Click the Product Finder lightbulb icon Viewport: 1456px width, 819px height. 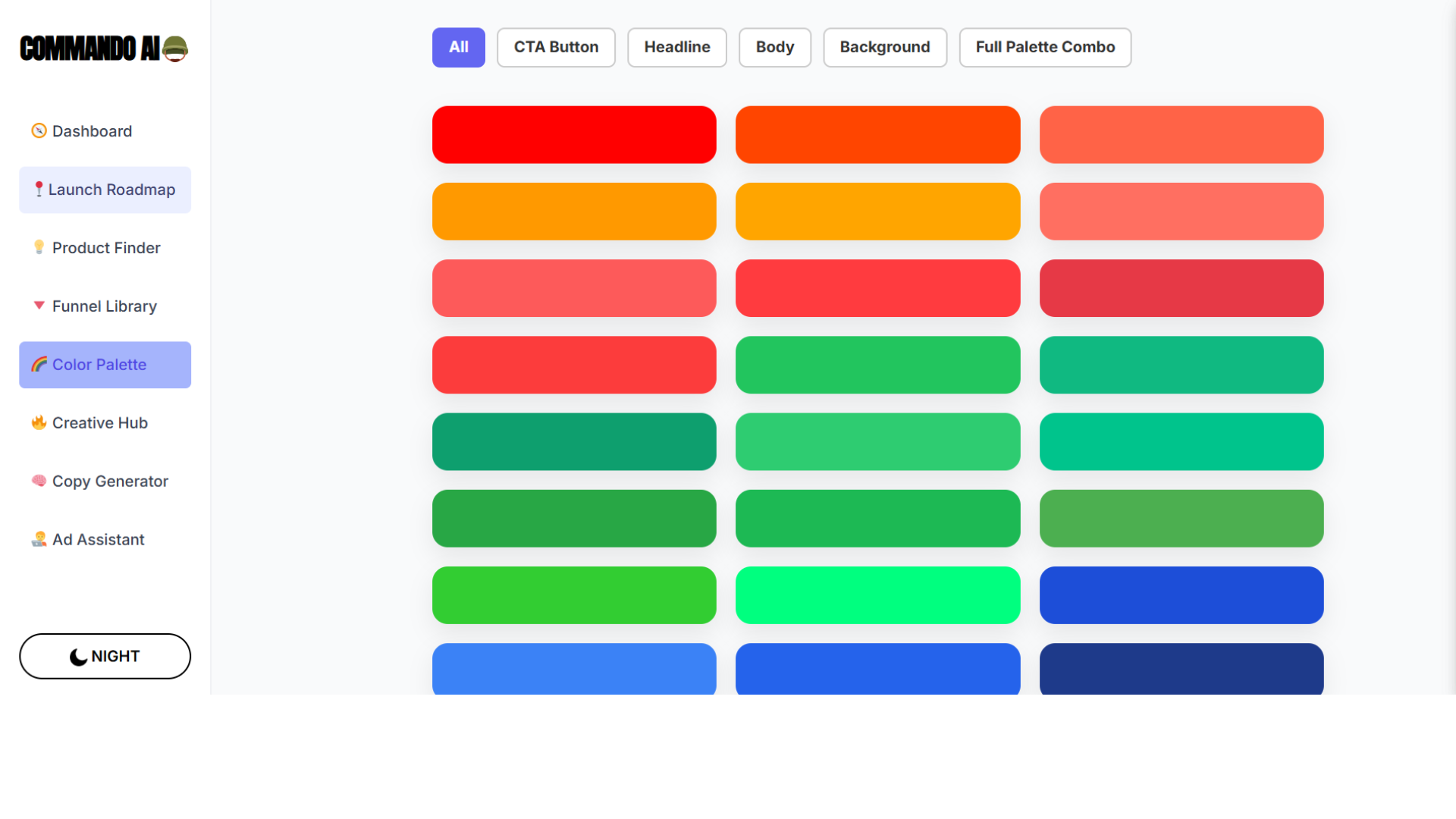point(39,247)
